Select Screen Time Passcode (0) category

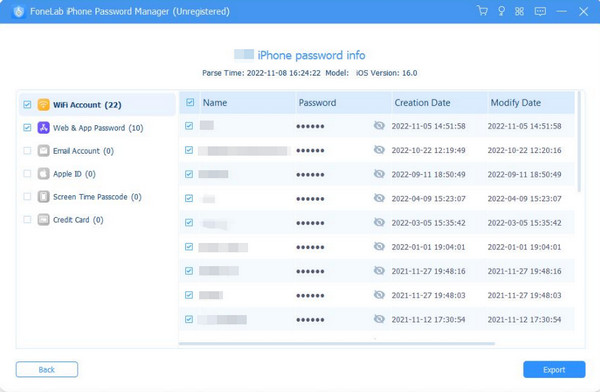pyautogui.click(x=97, y=196)
